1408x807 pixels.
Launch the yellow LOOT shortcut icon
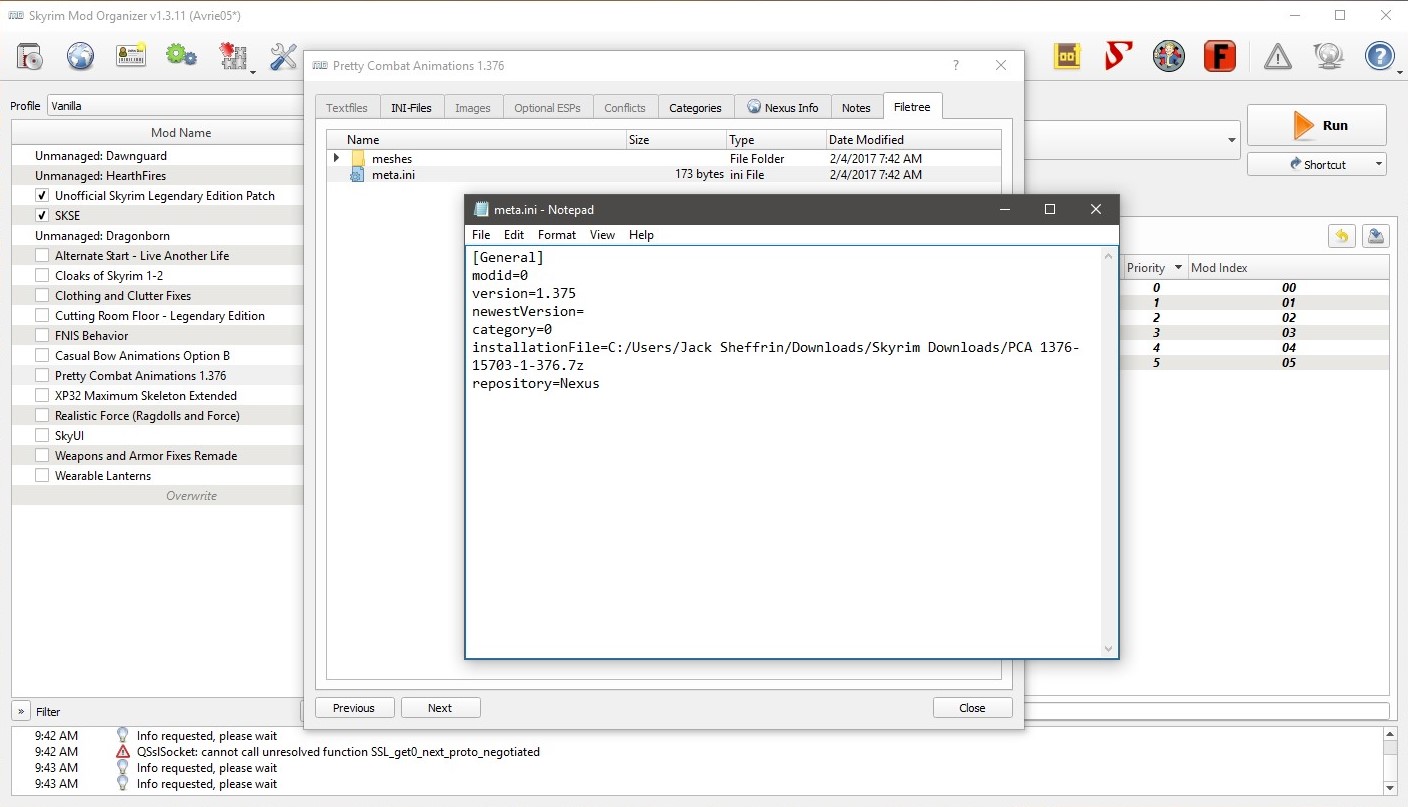1067,57
